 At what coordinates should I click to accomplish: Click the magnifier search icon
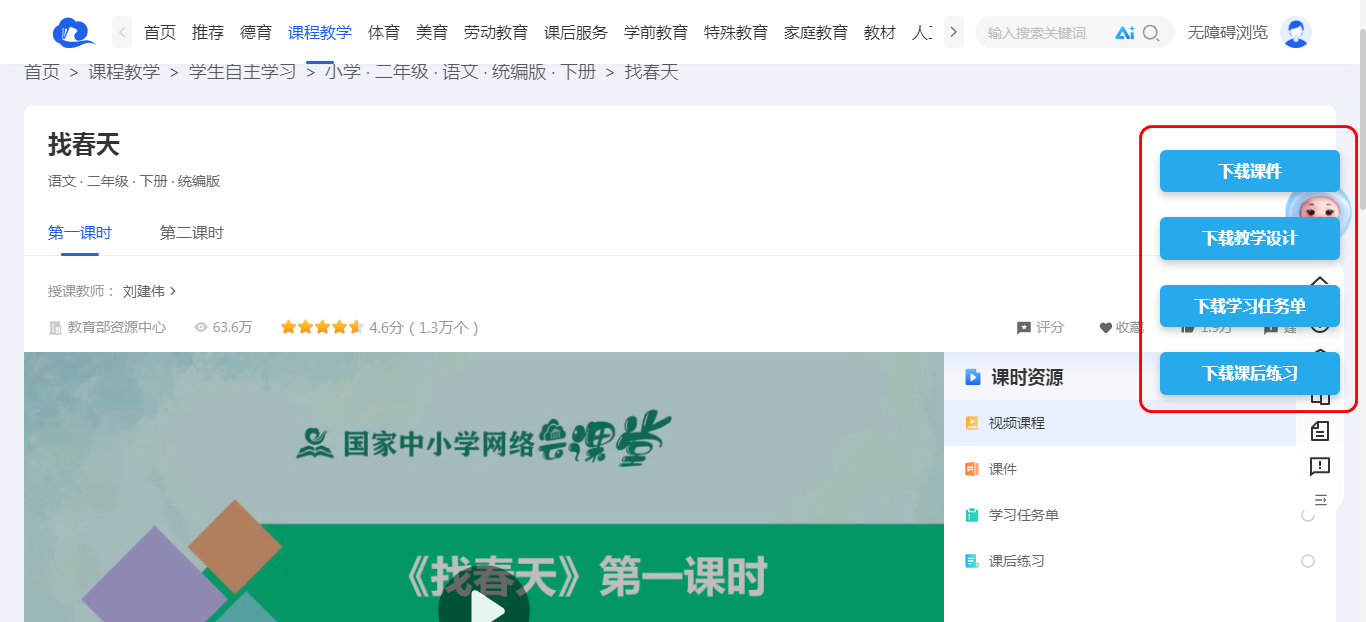tap(1151, 33)
